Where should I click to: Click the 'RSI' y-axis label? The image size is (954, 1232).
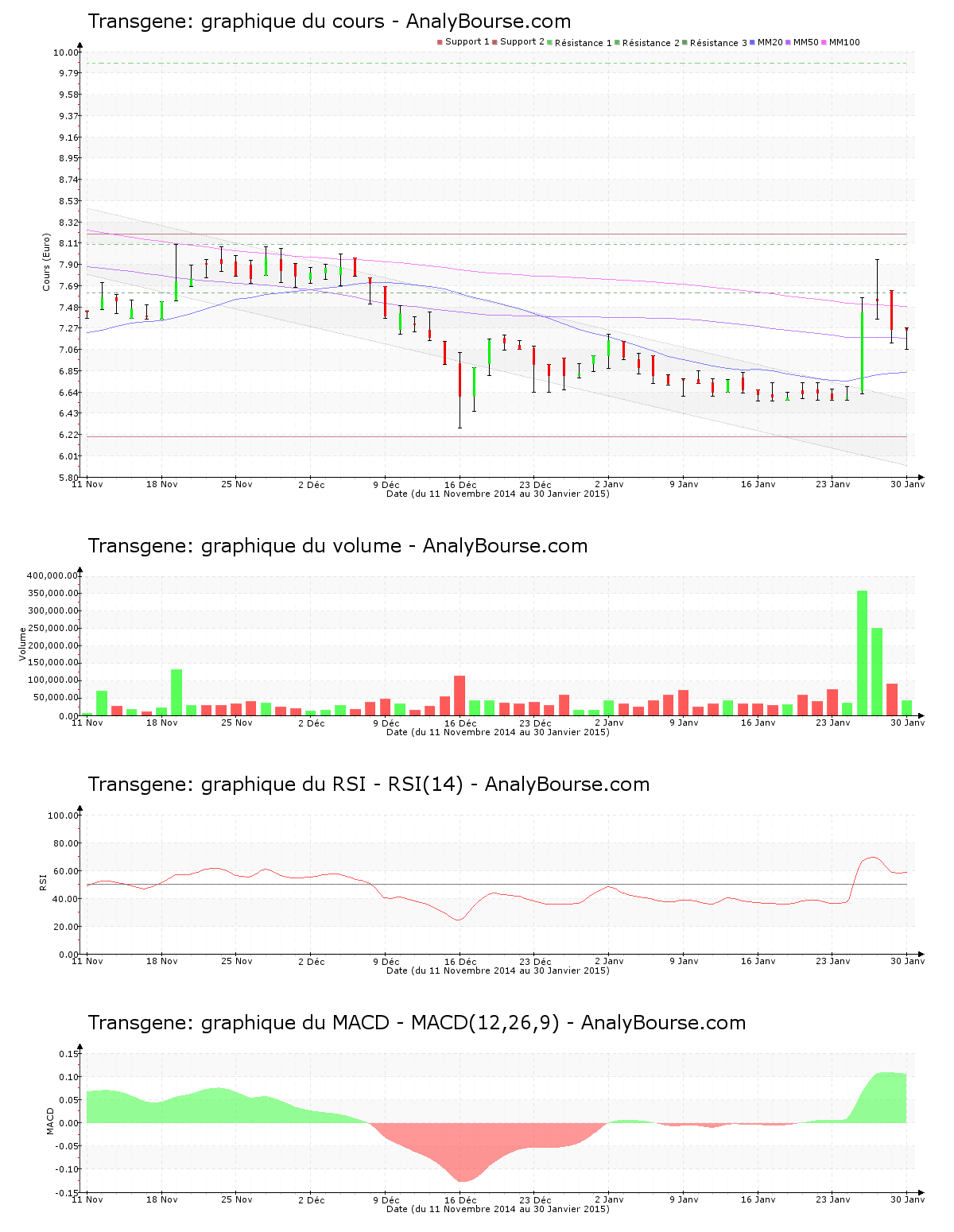pos(43,881)
